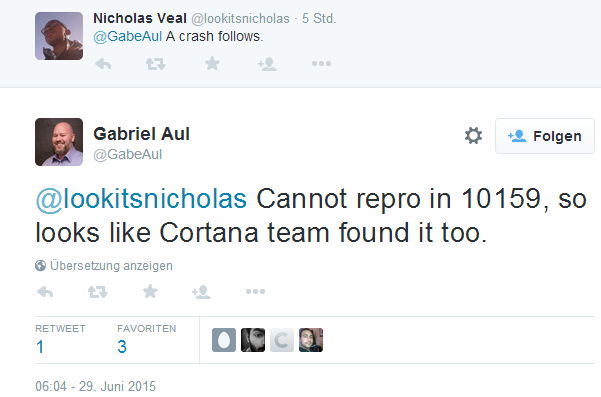Reply to Gabriel Aul's tweet
The image size is (601, 397).
45,292
